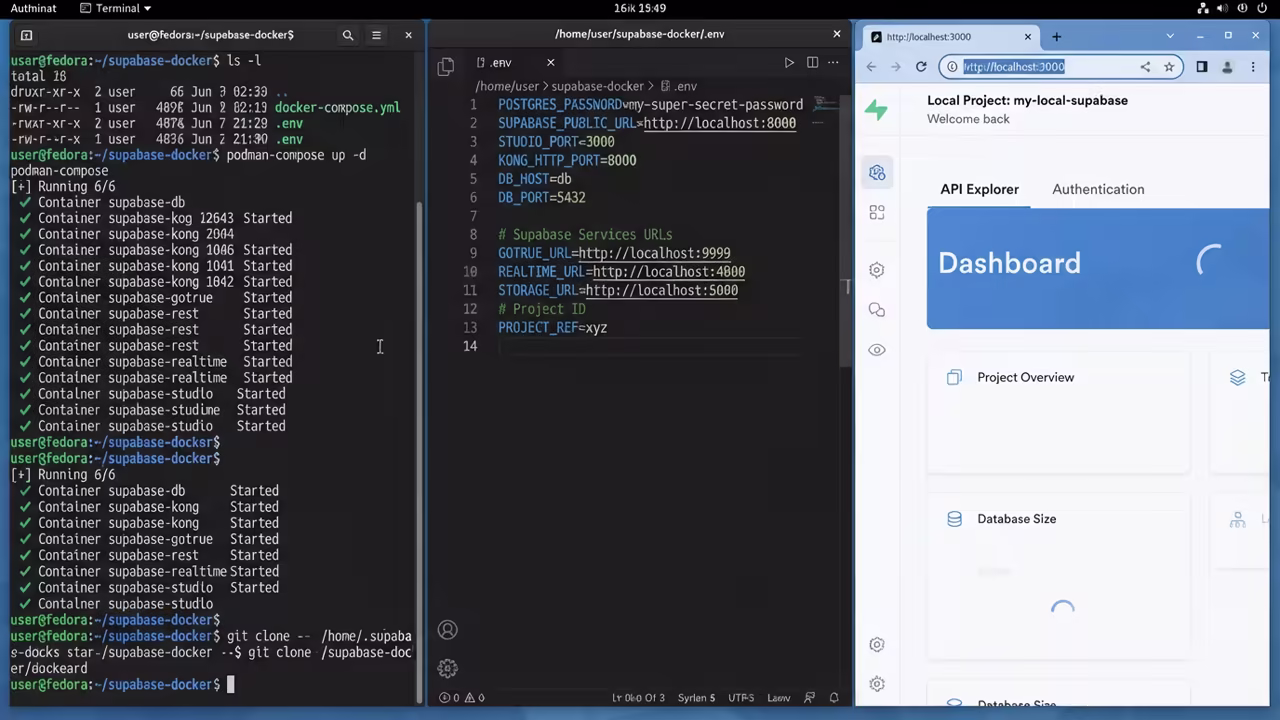Screen dimensions: 1280x720
Task: Select the API Explorer tab
Action: point(979,189)
